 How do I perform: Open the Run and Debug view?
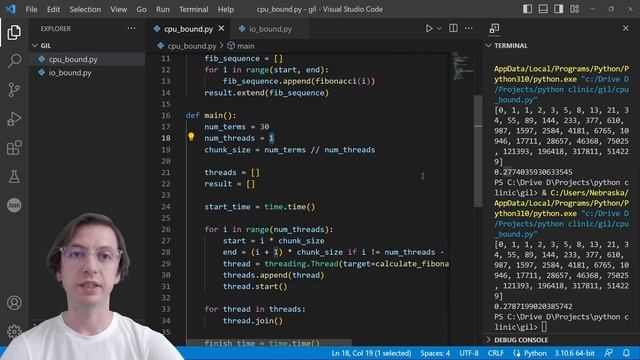14,119
